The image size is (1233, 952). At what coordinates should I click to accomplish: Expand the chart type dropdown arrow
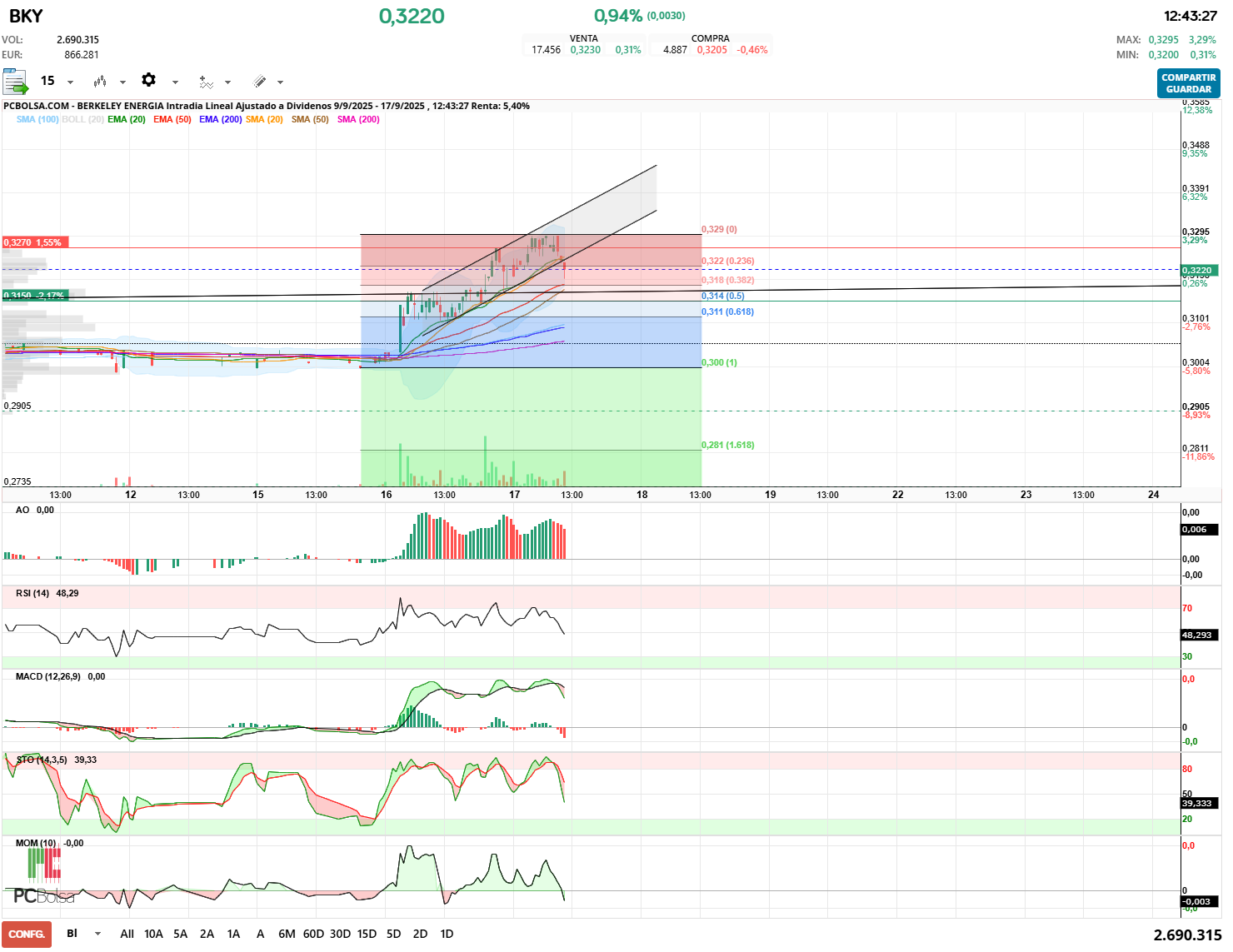pyautogui.click(x=122, y=82)
